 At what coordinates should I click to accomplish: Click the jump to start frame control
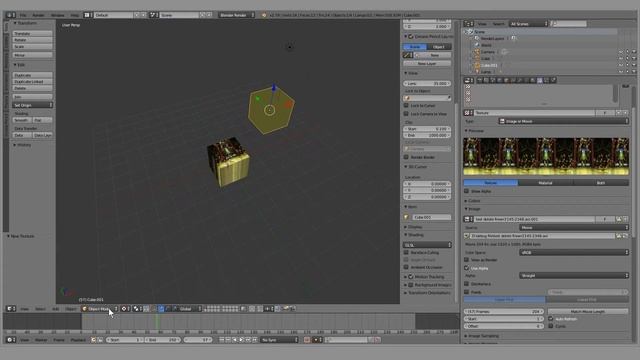point(222,340)
